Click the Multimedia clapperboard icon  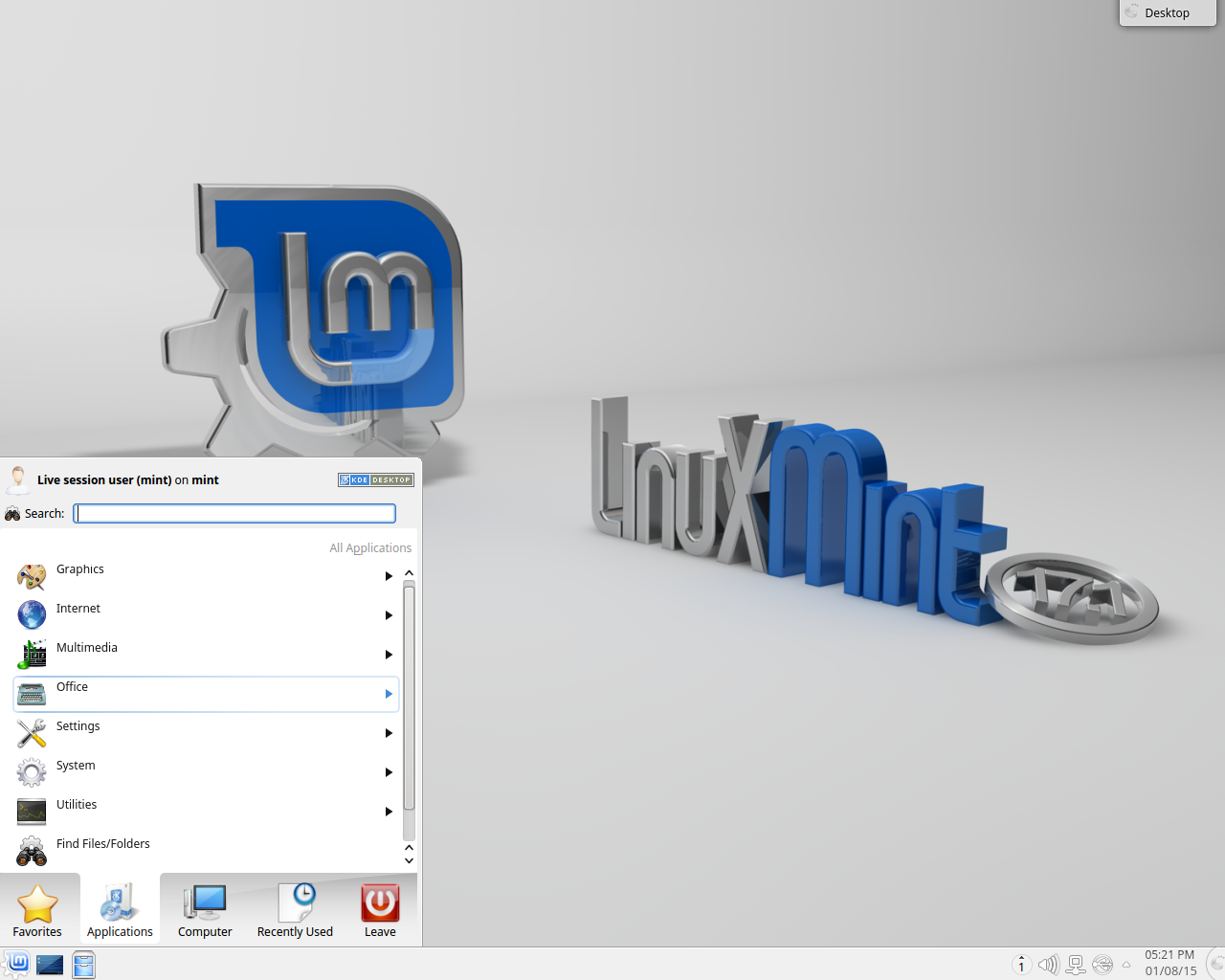[x=32, y=655]
